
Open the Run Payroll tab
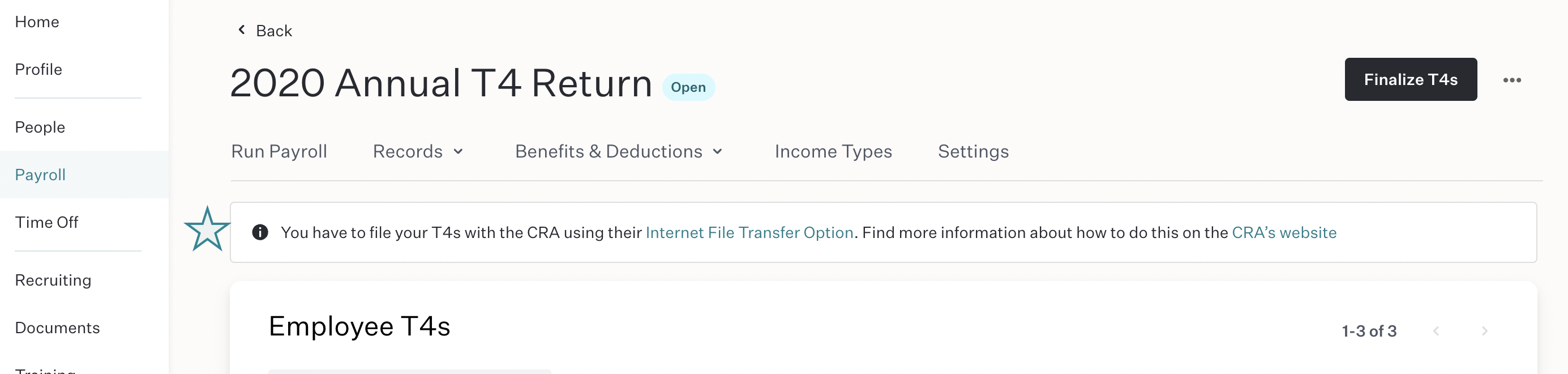(x=279, y=151)
